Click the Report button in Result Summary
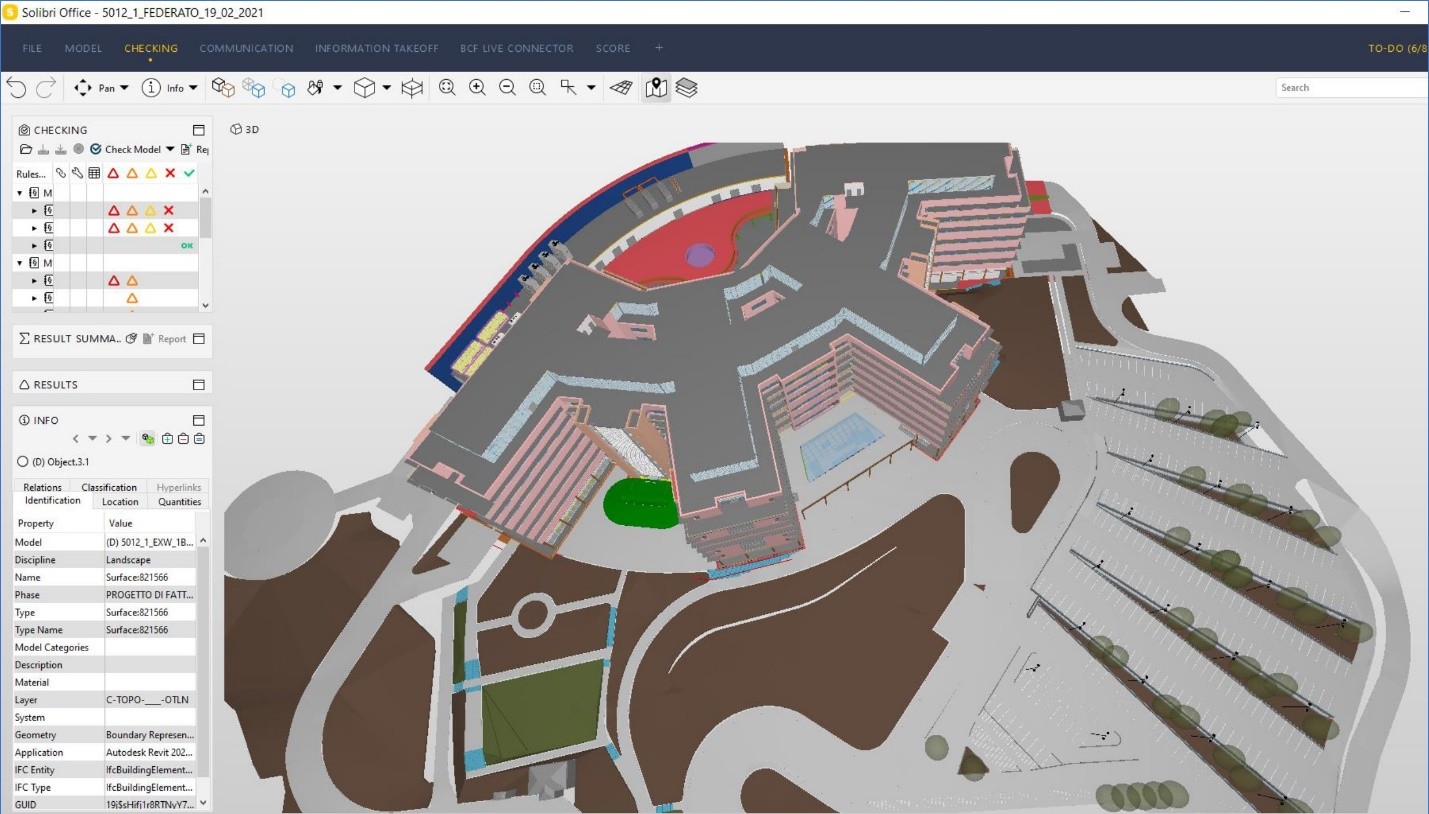Viewport: 1429px width, 814px height. [164, 339]
